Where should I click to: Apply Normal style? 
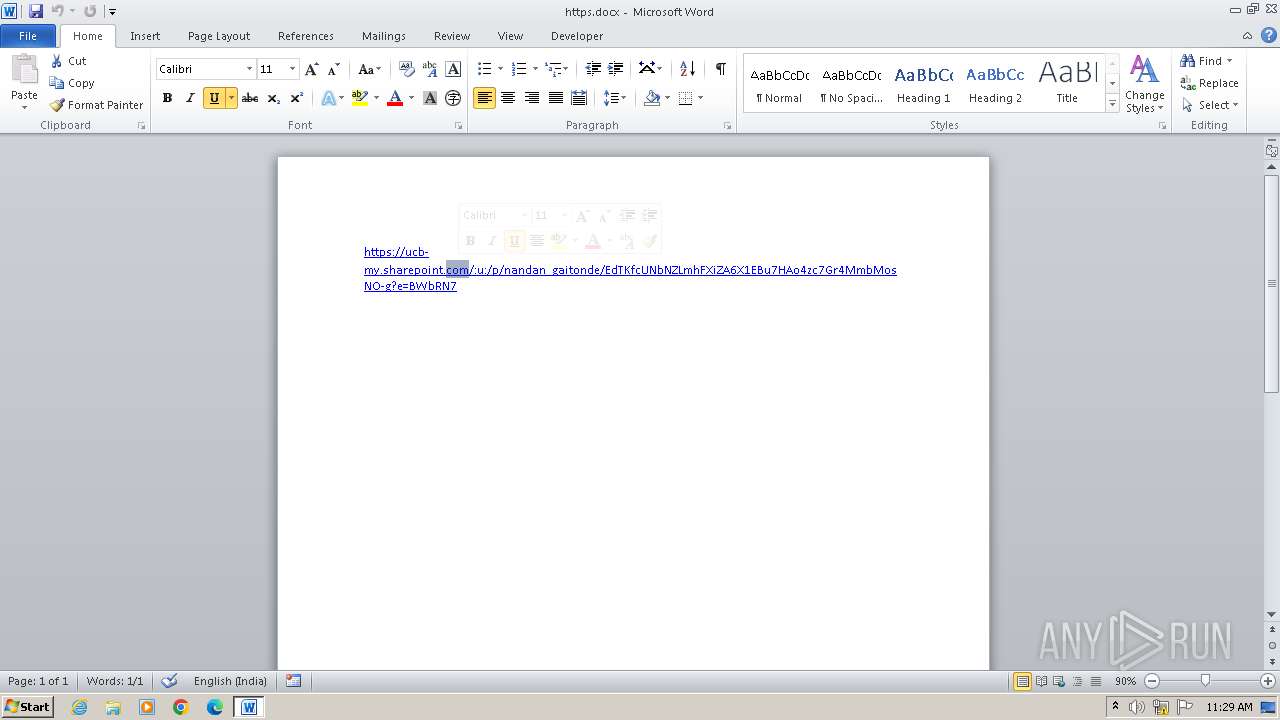click(x=779, y=84)
